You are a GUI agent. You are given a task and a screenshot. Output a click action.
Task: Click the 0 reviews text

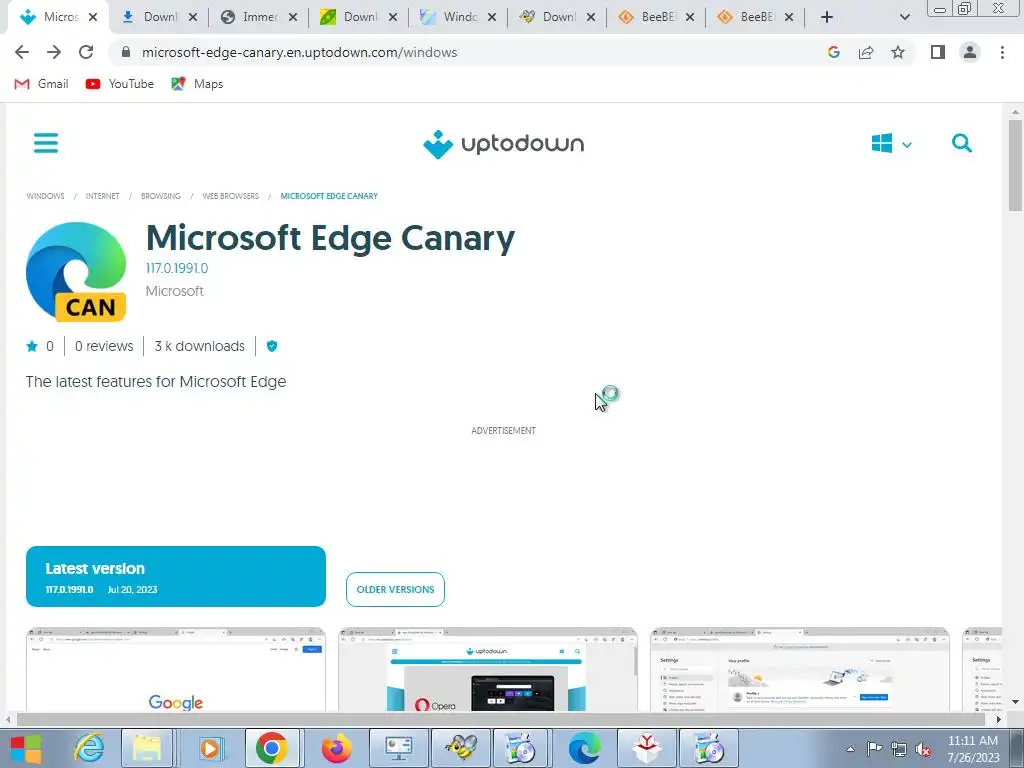(x=104, y=346)
